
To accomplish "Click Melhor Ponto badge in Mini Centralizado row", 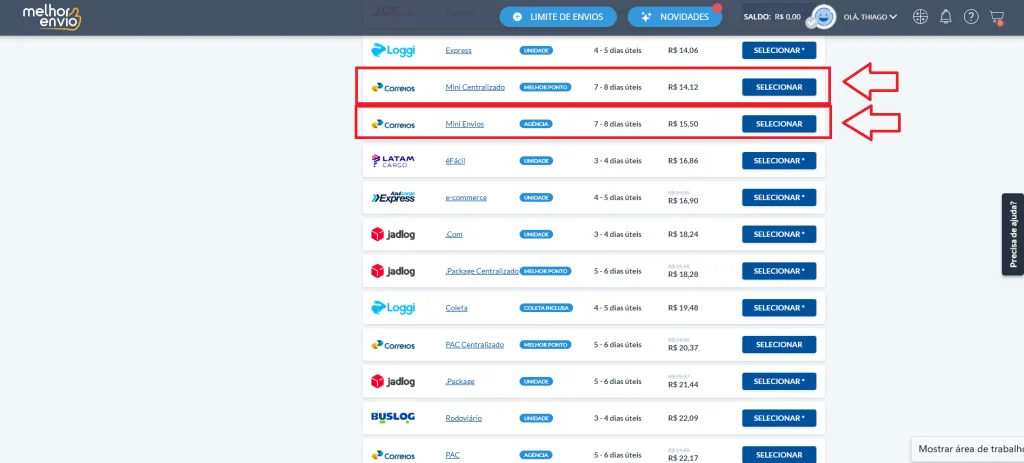I will click(545, 87).
